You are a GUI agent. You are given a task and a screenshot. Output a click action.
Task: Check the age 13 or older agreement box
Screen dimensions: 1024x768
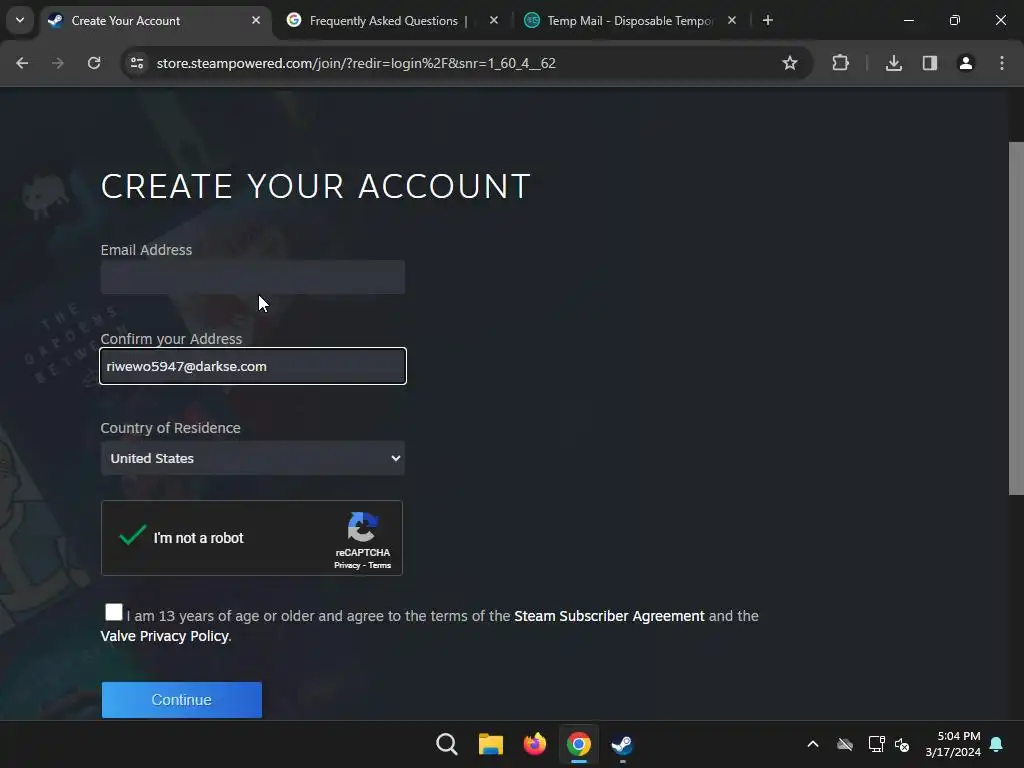click(x=114, y=612)
